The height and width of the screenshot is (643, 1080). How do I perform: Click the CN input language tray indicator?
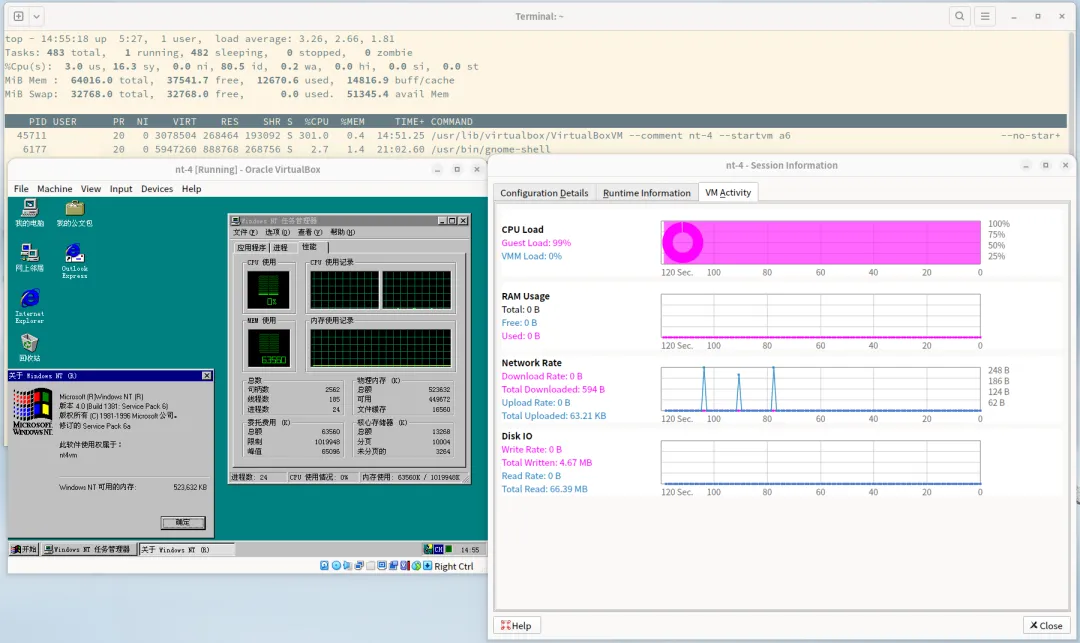click(x=438, y=549)
